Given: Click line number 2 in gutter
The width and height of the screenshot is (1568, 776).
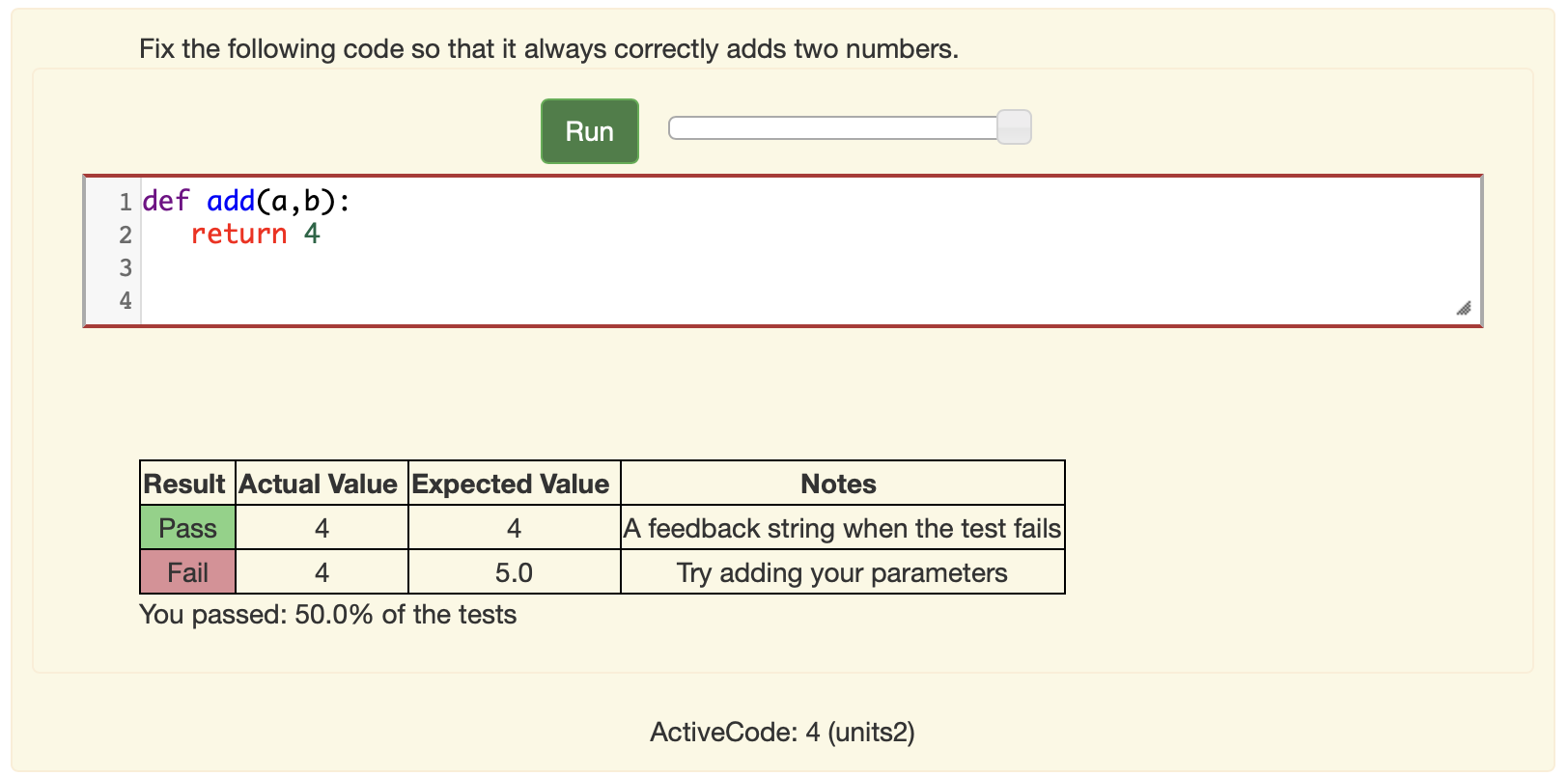Looking at the screenshot, I should (x=126, y=235).
